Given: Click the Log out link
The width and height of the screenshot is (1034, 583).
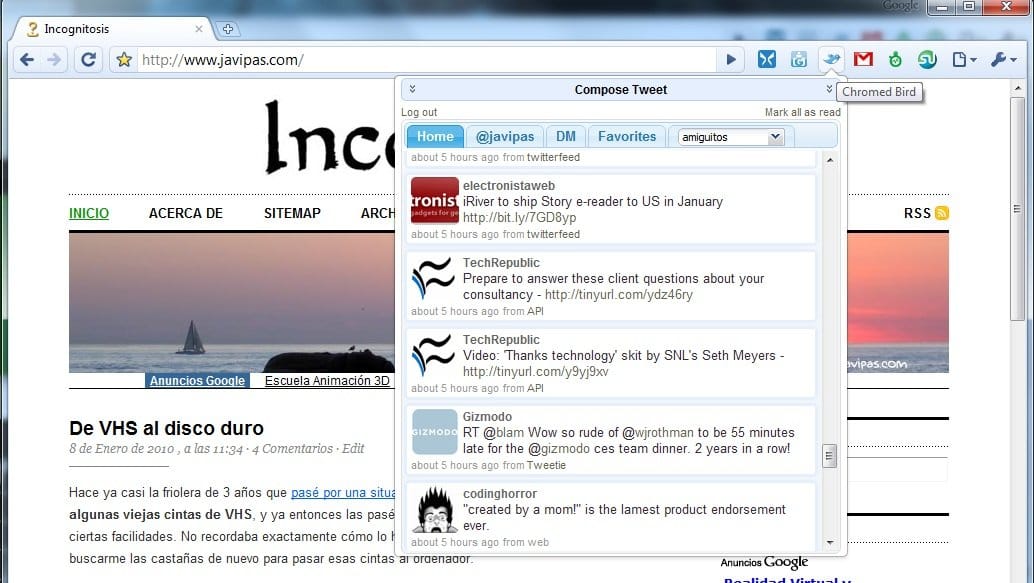Looking at the screenshot, I should [419, 112].
